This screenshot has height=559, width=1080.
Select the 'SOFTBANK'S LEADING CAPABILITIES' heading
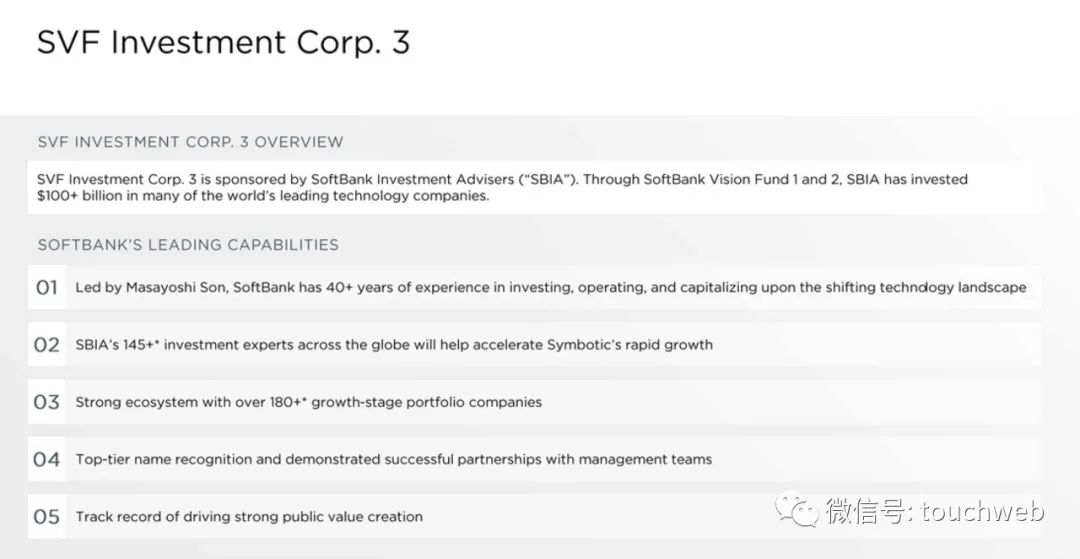[188, 245]
